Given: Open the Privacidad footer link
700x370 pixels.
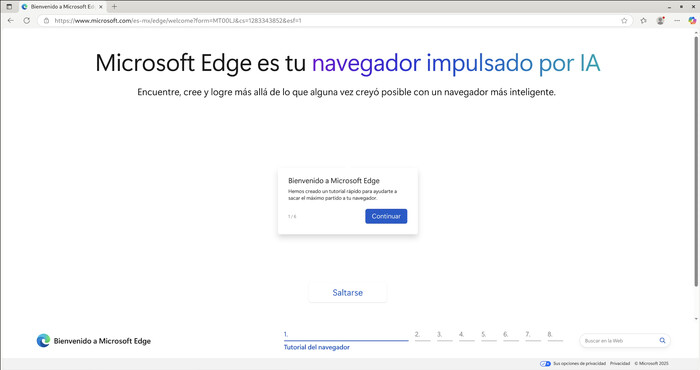Looking at the screenshot, I should (620, 364).
